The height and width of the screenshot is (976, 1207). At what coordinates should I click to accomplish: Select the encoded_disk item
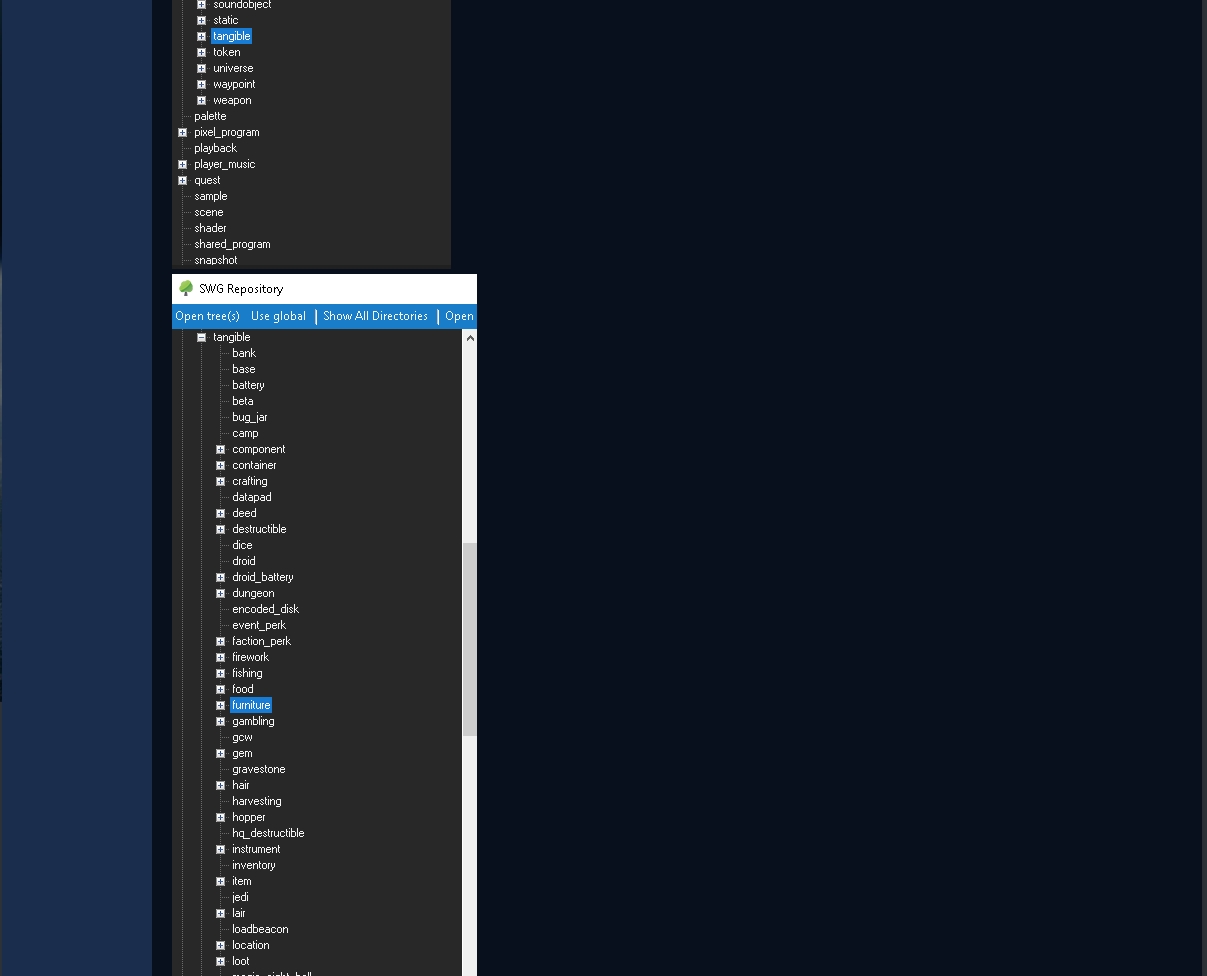click(x=266, y=609)
